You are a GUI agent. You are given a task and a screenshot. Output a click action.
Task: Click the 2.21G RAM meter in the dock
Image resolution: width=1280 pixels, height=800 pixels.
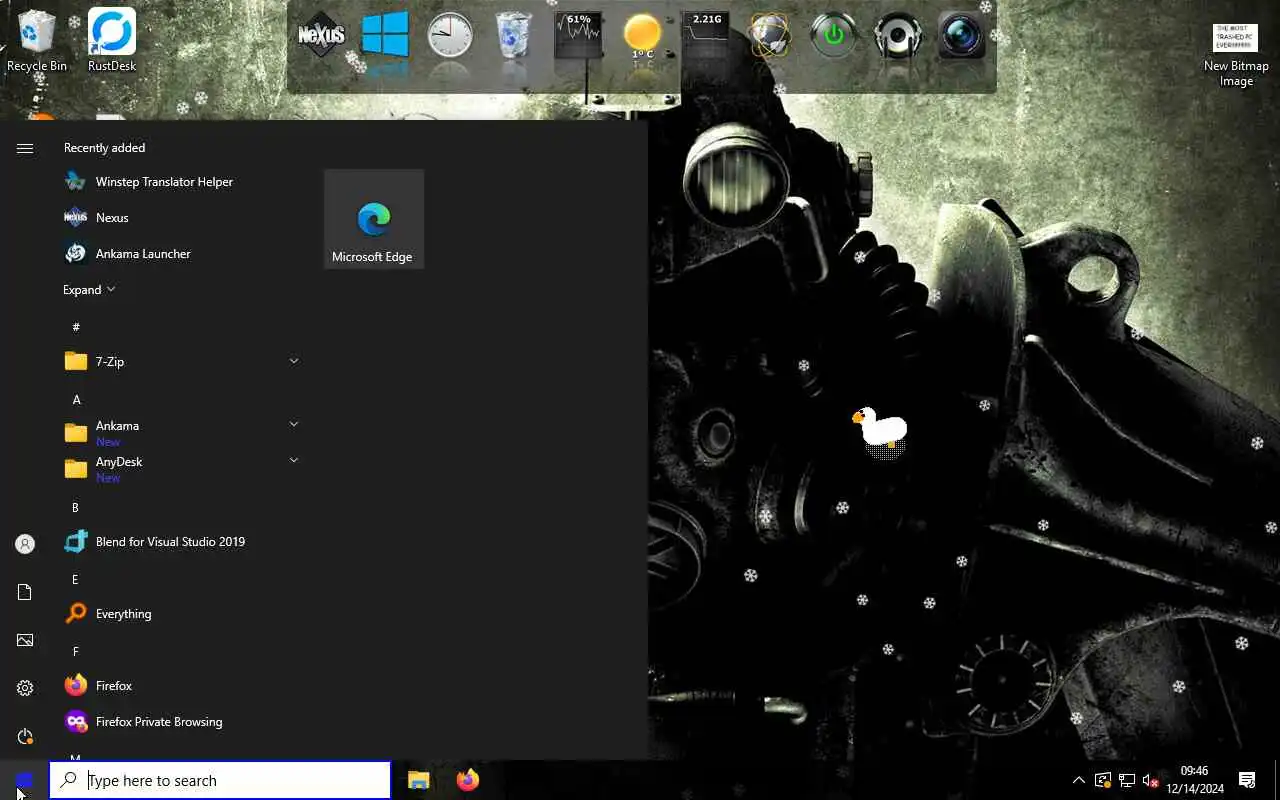click(706, 36)
